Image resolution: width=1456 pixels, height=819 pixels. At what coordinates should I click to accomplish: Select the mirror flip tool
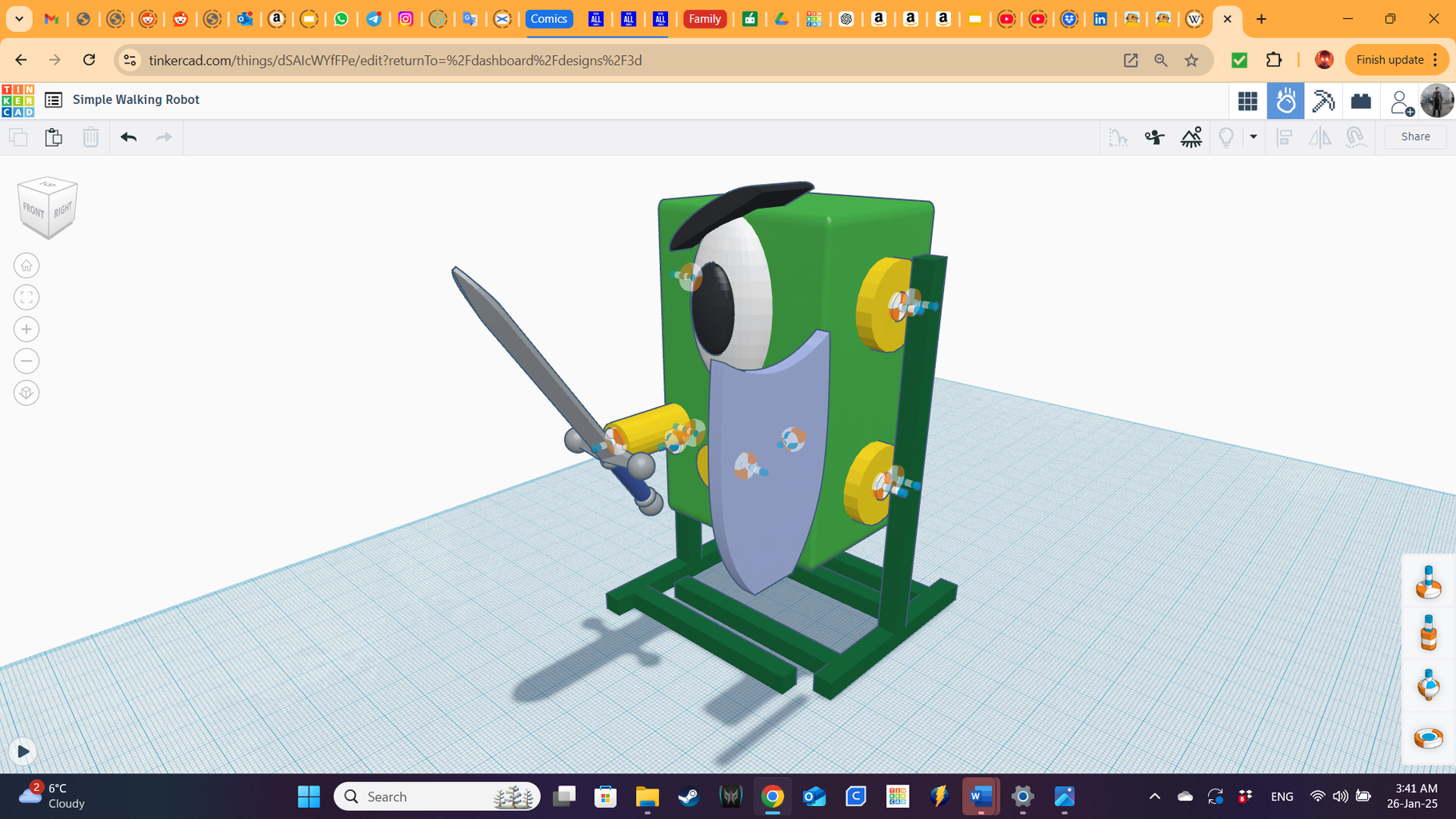1319,137
